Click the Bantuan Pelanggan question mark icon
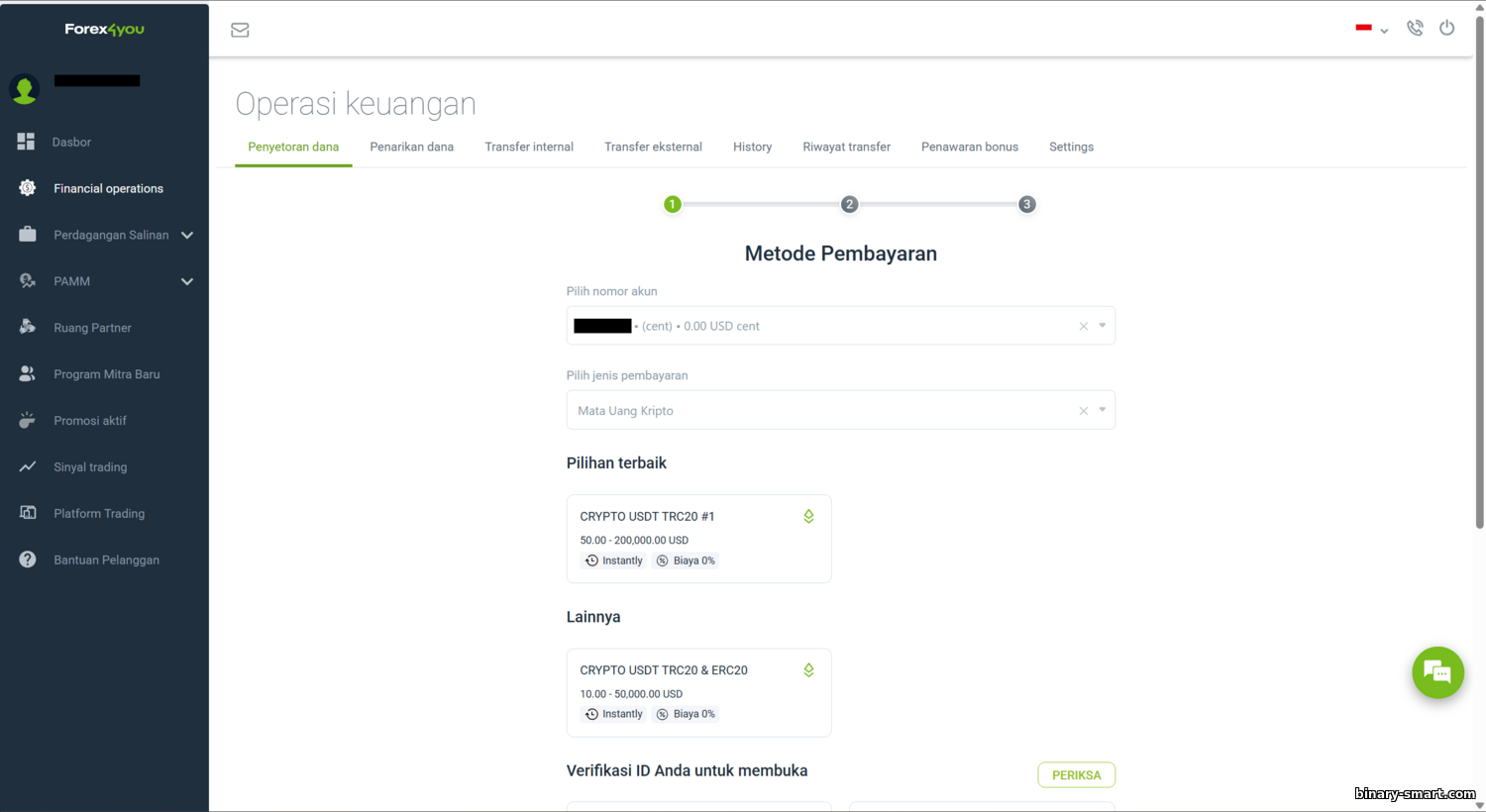 (27, 559)
